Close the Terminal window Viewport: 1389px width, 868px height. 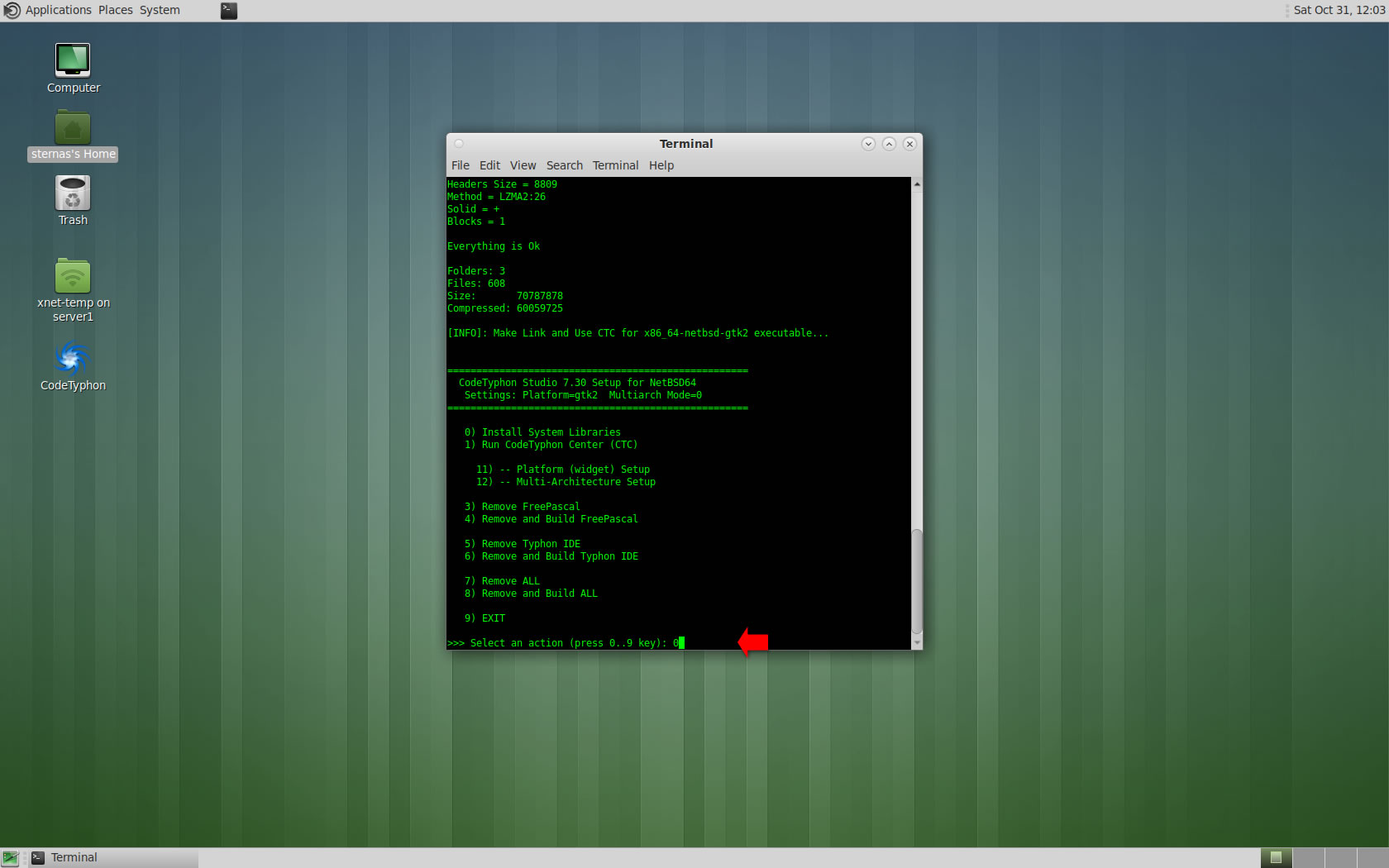[x=909, y=144]
